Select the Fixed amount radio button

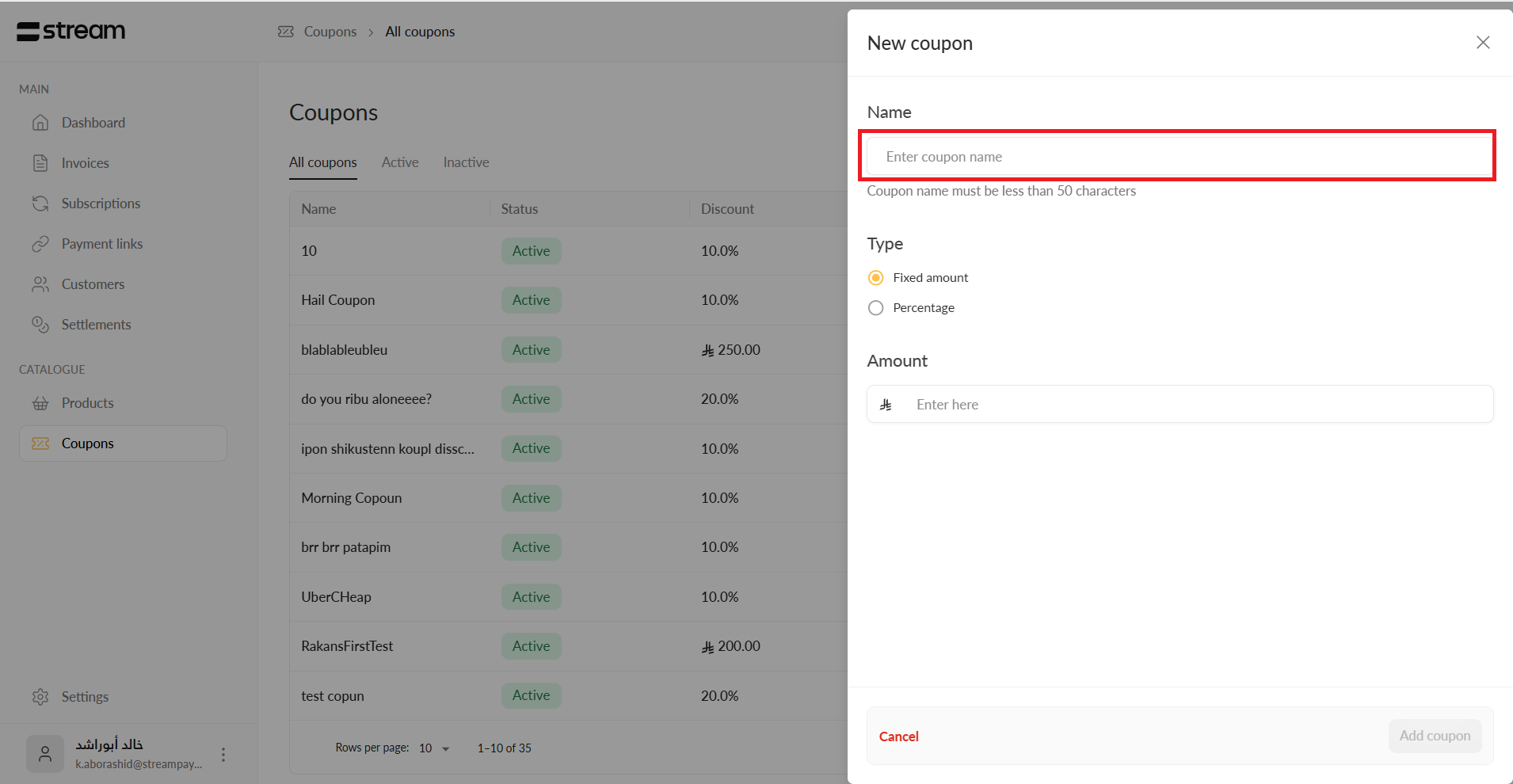[875, 278]
